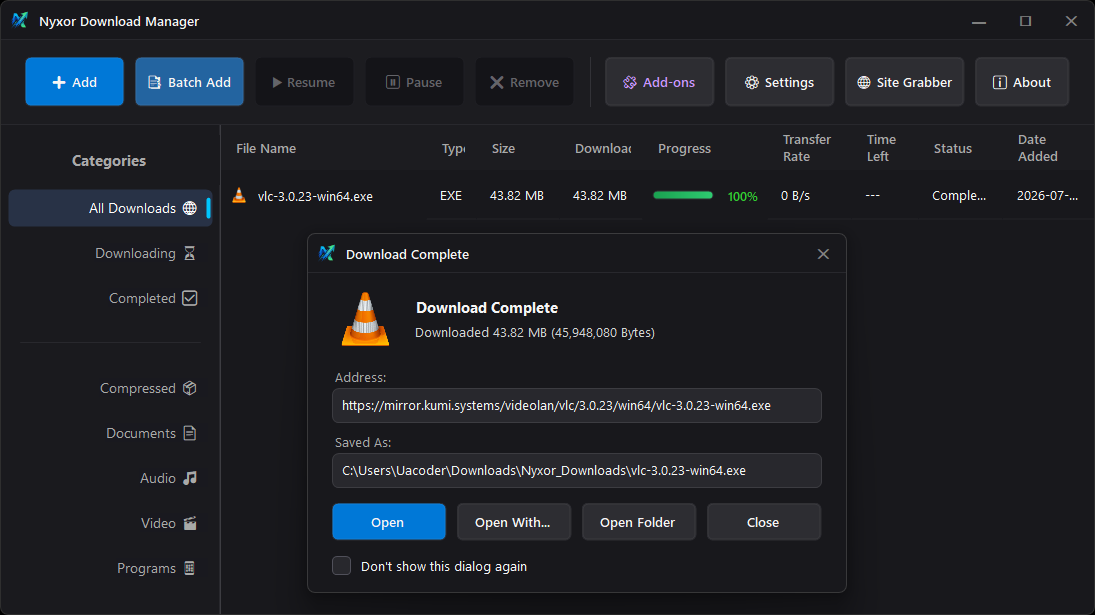Click the Saved As path field

click(x=577, y=470)
